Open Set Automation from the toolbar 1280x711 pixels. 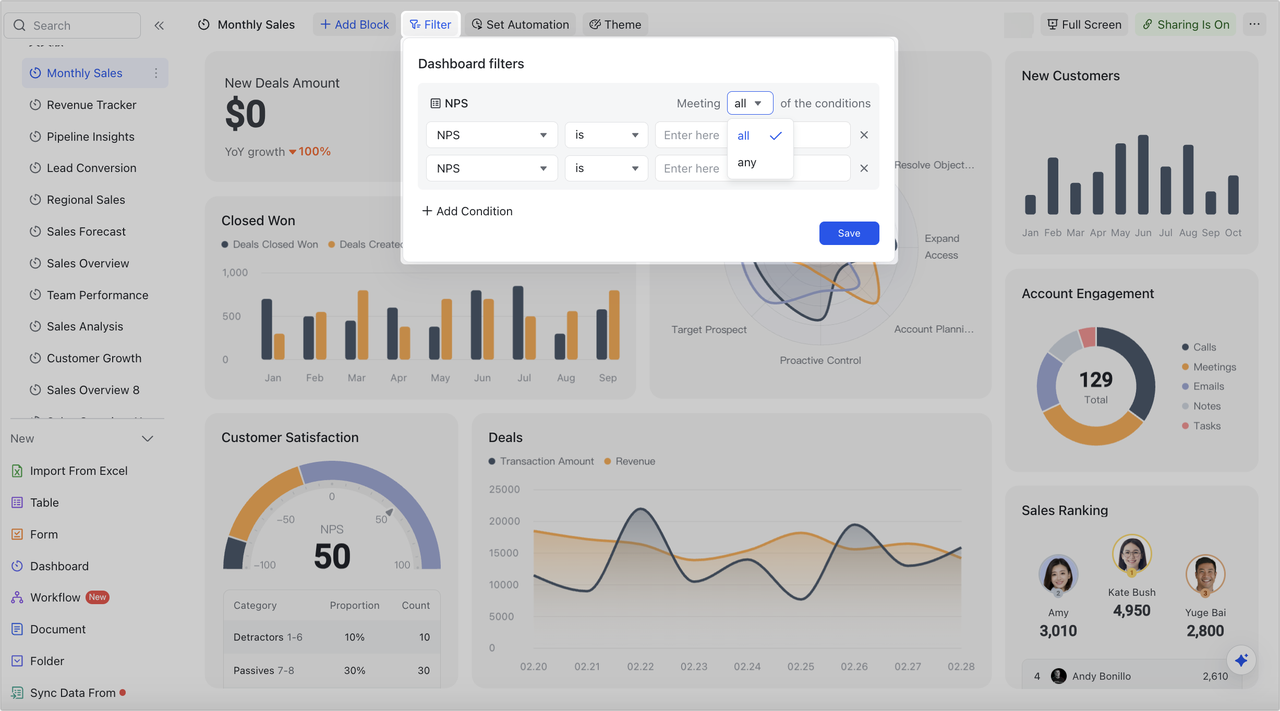click(x=520, y=23)
